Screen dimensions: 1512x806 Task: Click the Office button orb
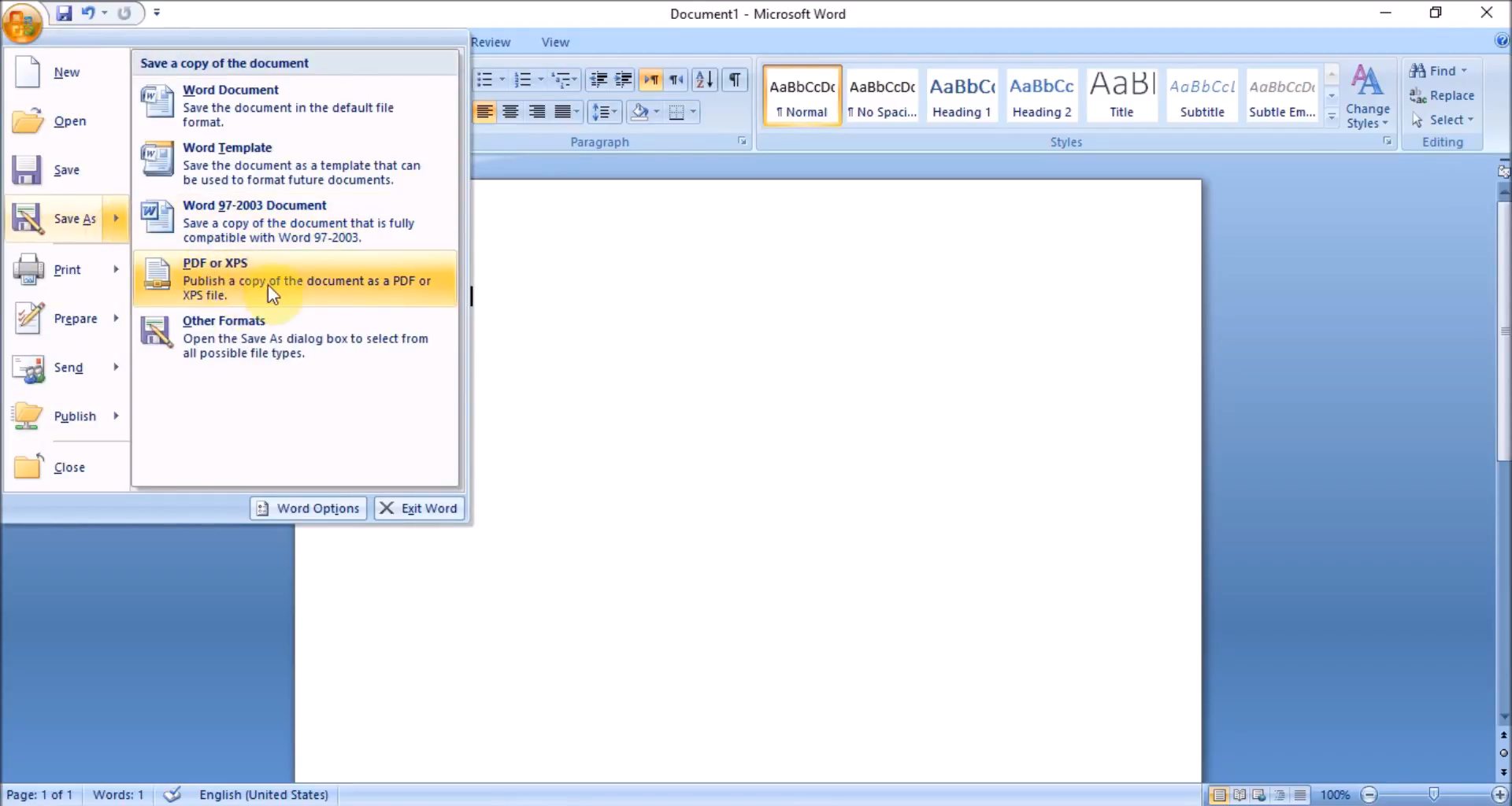point(21,23)
